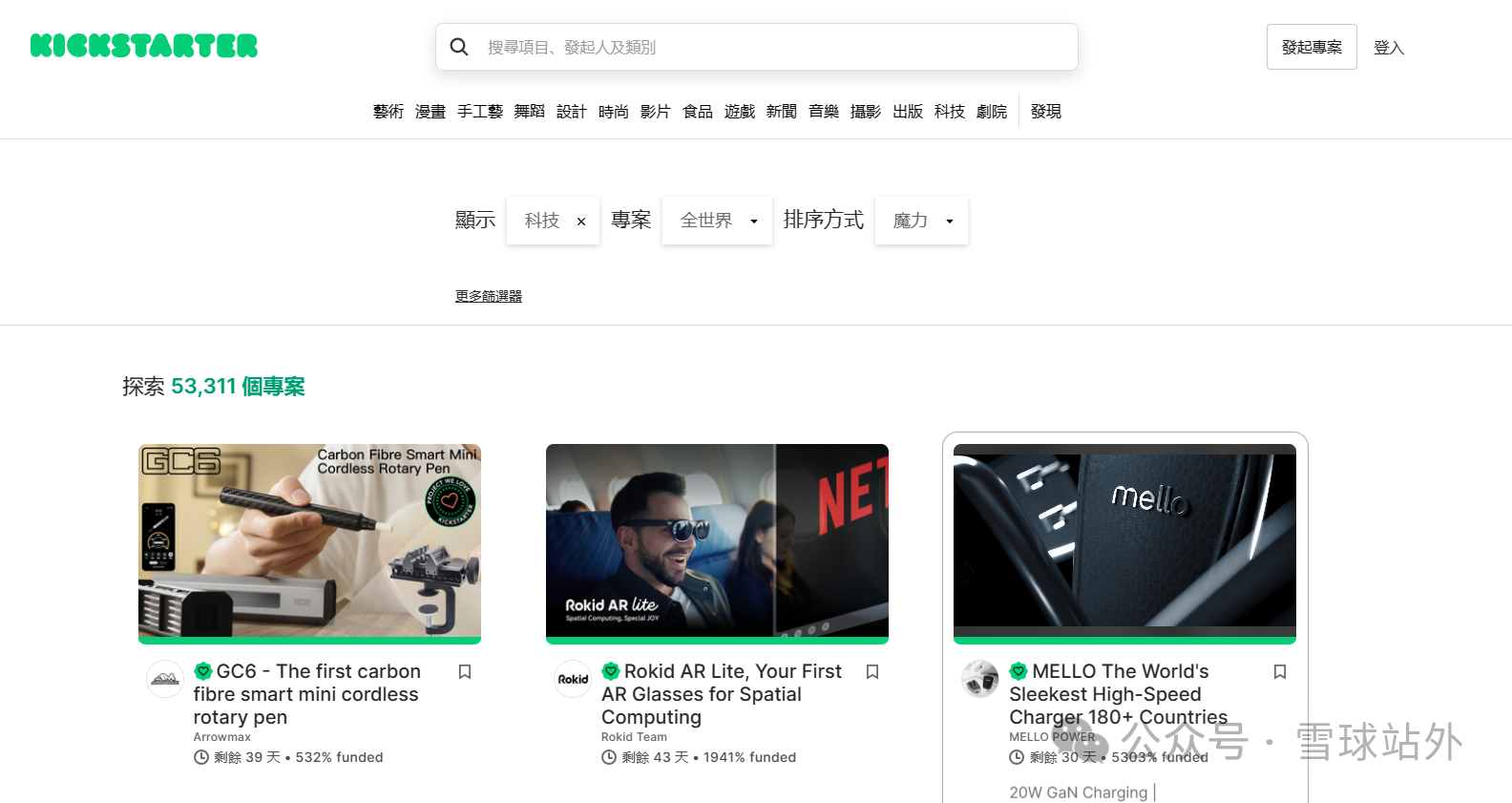Viewport: 1512px width, 803px height.
Task: Expand 更多篩選器 filter options
Action: click(x=489, y=296)
